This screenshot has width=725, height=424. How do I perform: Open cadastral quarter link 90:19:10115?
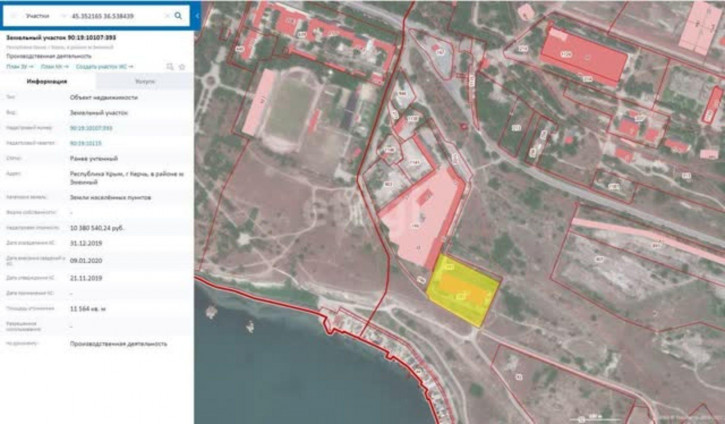pyautogui.click(x=86, y=143)
